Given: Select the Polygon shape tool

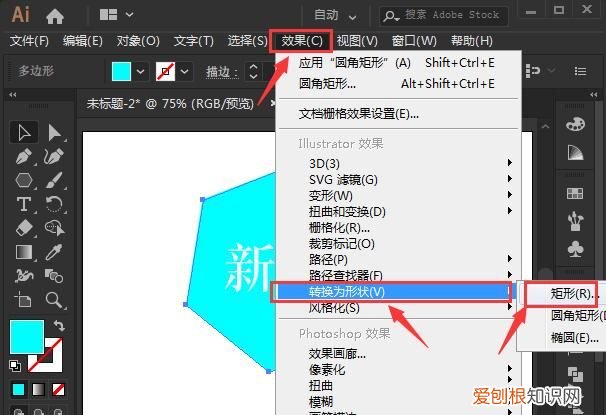Looking at the screenshot, I should coord(24,180).
